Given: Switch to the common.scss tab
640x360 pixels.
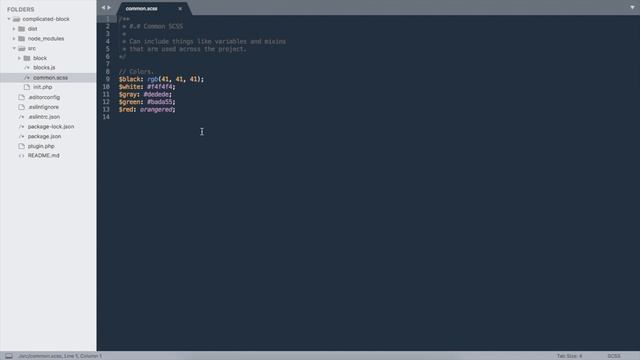Looking at the screenshot, I should tap(142, 8).
